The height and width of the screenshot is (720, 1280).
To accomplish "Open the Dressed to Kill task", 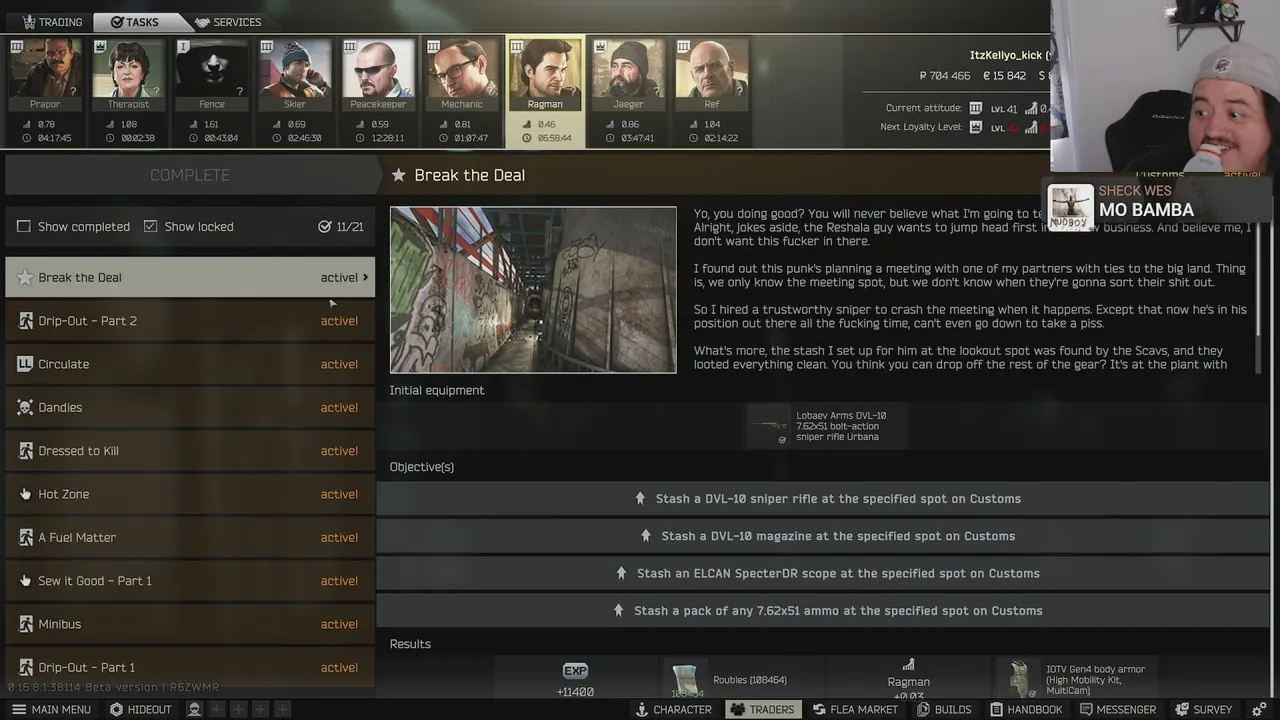I will (190, 451).
